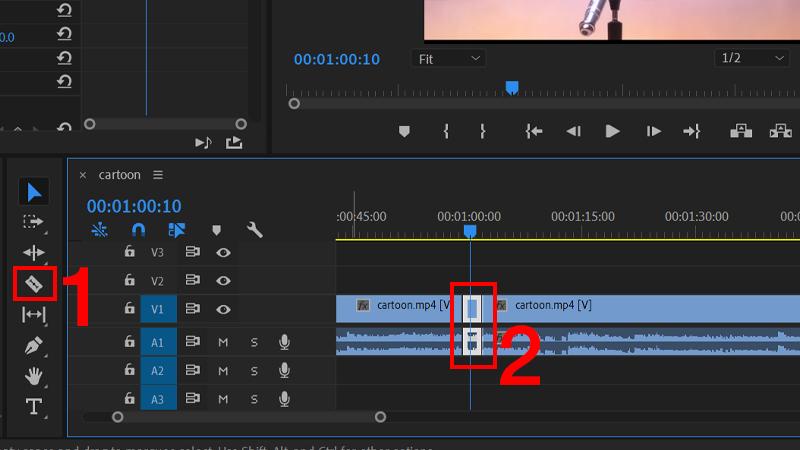The image size is (800, 450).
Task: Hide track V2 output eye
Action: tap(223, 281)
